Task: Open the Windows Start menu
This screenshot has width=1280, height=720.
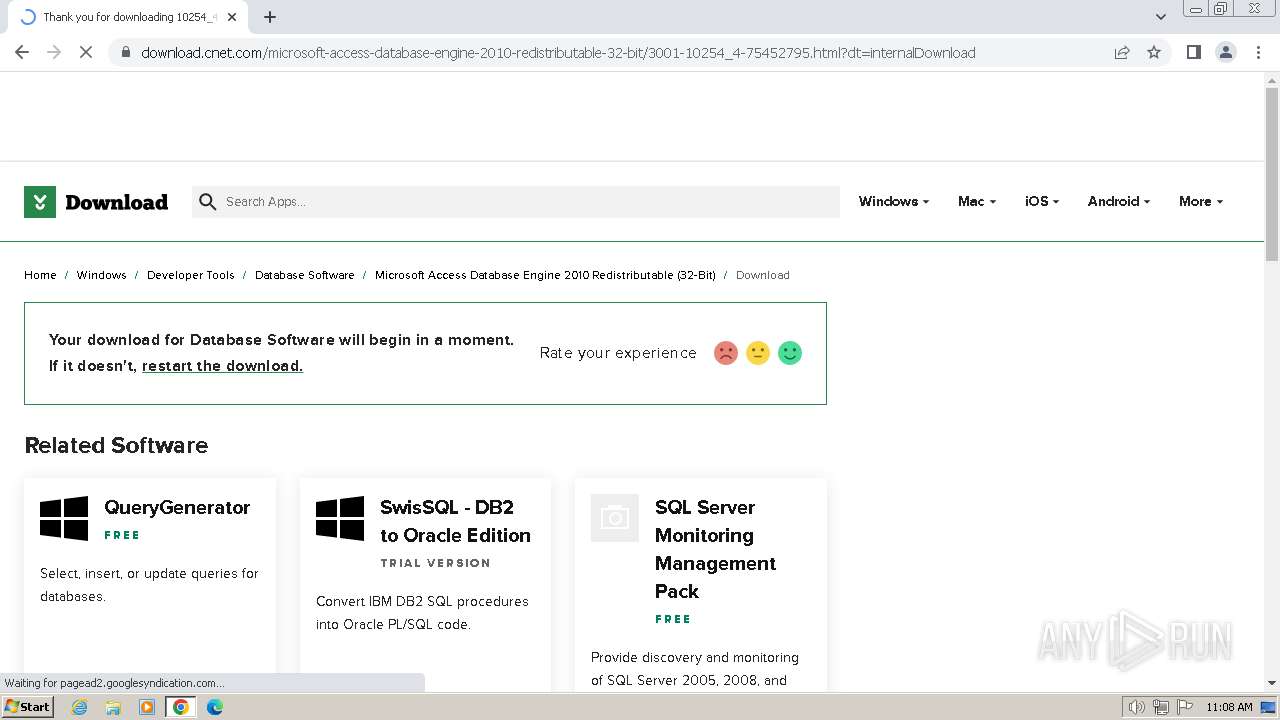Action: 28,707
